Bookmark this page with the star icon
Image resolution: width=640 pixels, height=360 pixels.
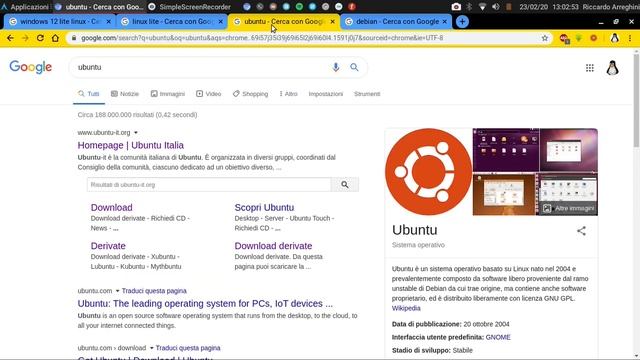coord(544,38)
